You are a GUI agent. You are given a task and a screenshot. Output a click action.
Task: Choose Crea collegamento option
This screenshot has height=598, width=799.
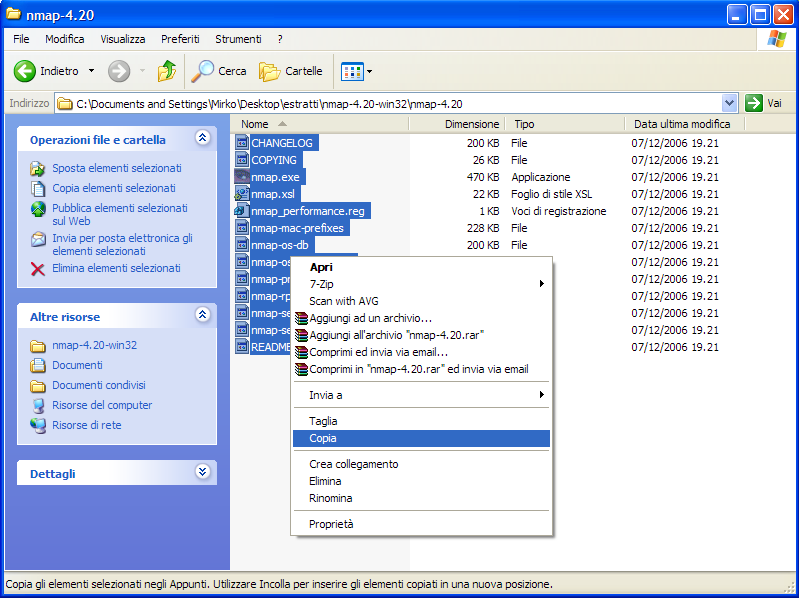pos(421,464)
